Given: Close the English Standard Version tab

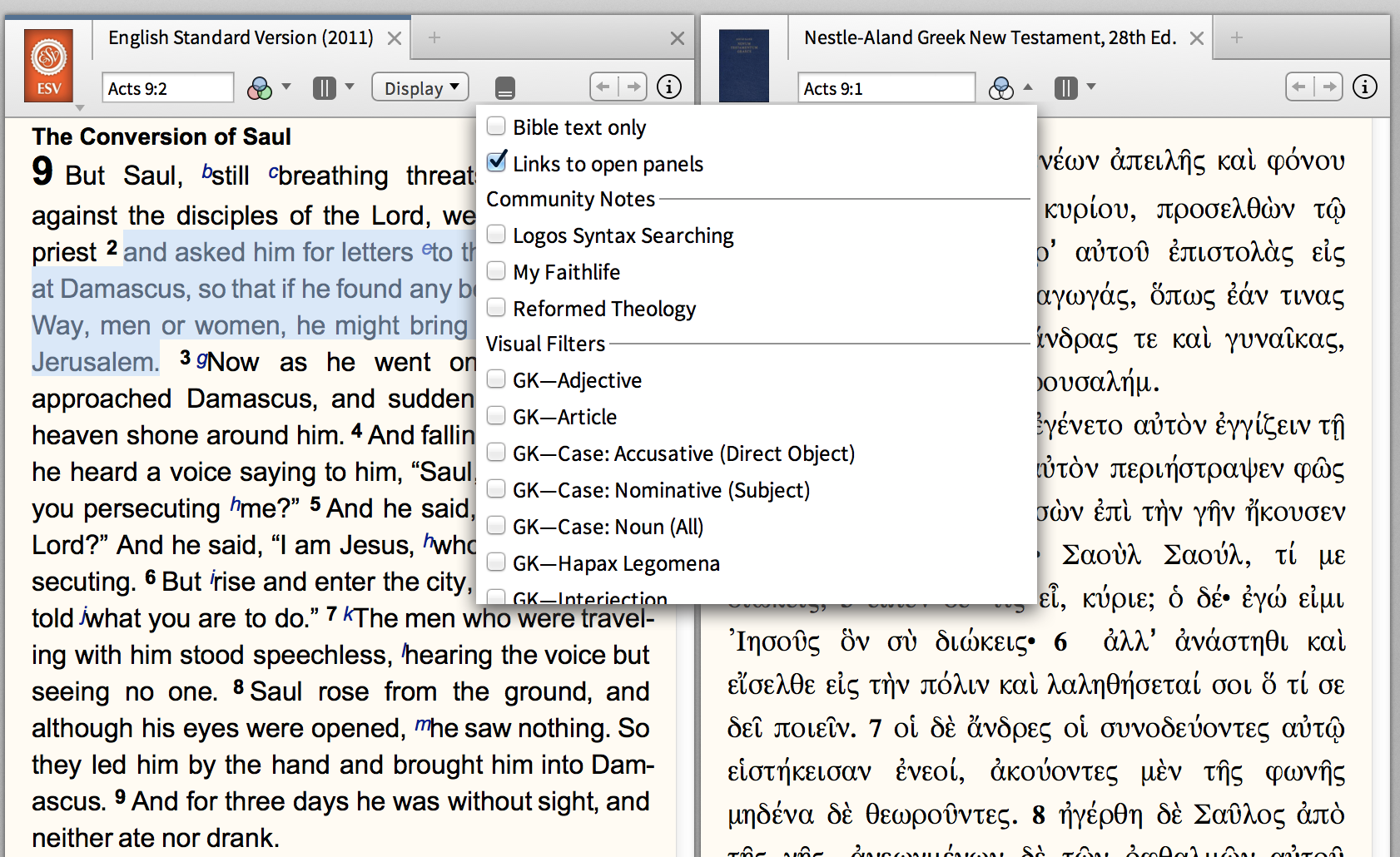Looking at the screenshot, I should 395,38.
